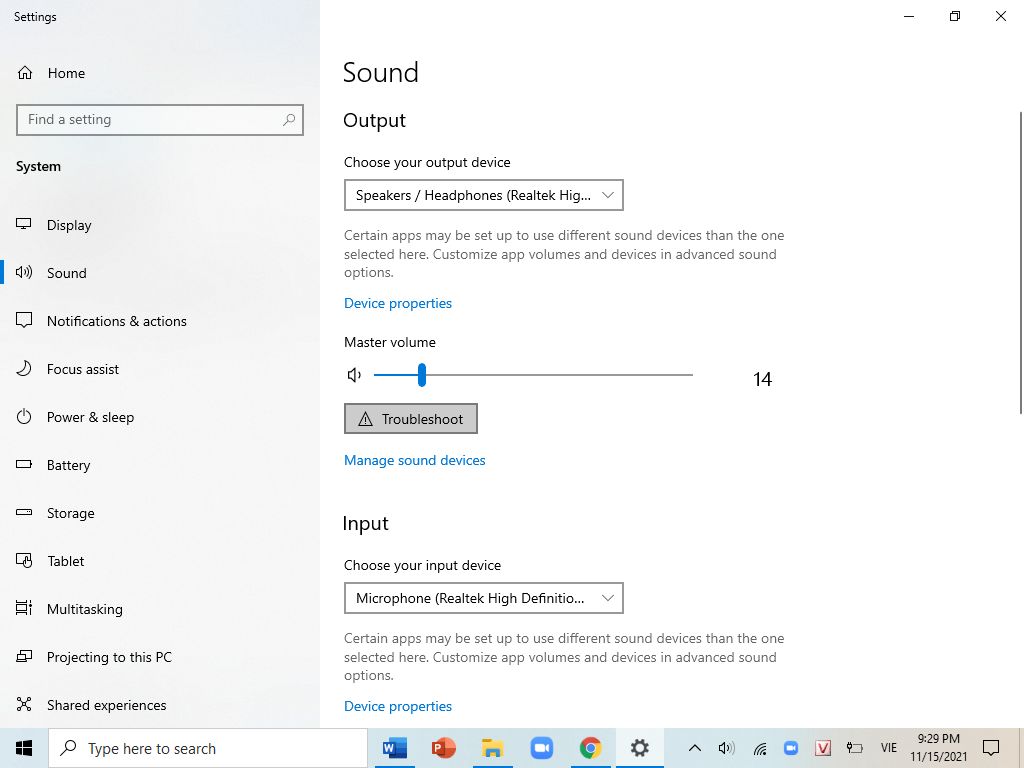This screenshot has width=1024, height=768.
Task: Open the Windows Start menu
Action: 24,748
